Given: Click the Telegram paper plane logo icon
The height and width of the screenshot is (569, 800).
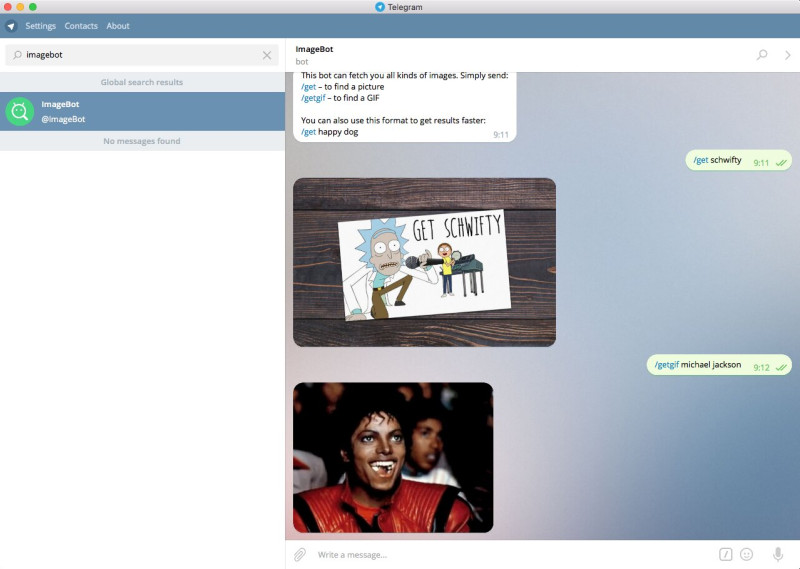Looking at the screenshot, I should click(11, 26).
